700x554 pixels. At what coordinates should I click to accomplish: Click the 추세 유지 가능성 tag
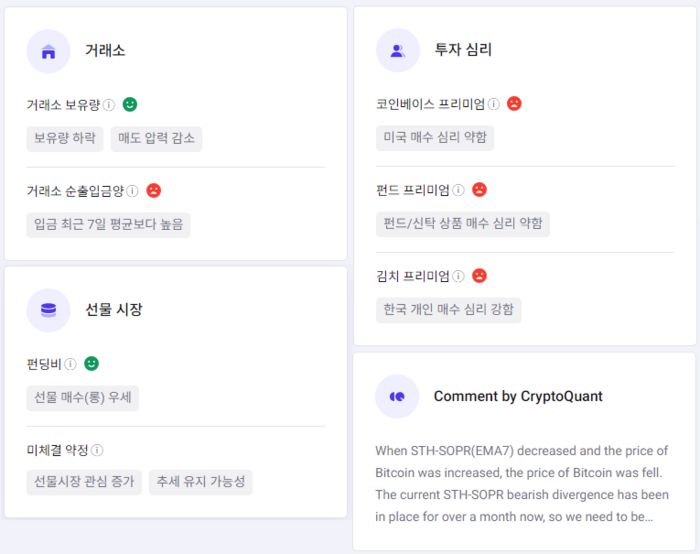(201, 482)
